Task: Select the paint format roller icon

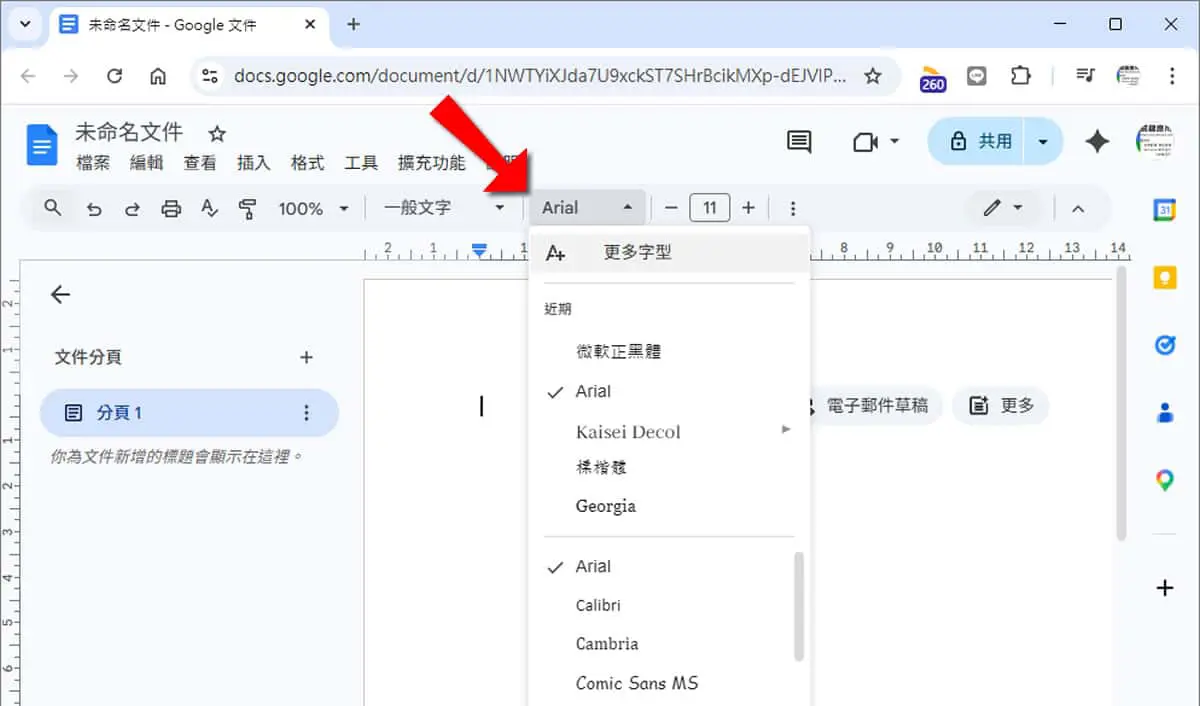Action: coord(248,209)
